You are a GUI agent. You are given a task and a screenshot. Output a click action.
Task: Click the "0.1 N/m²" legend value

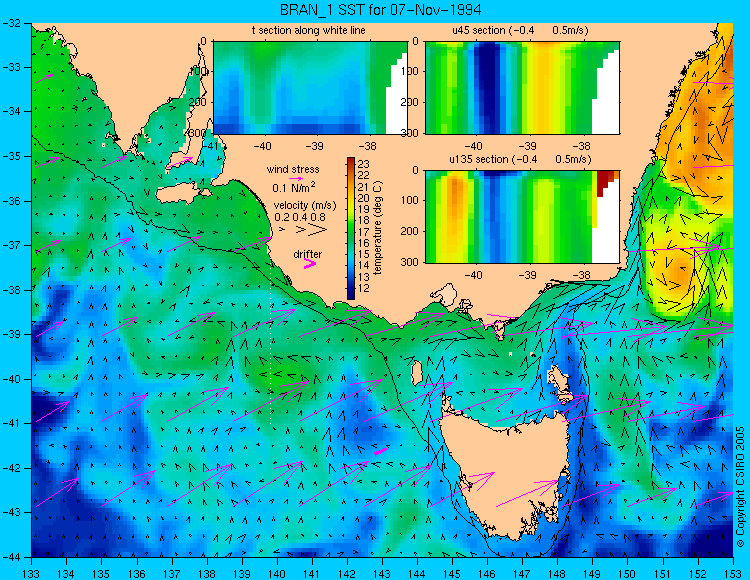[294, 187]
